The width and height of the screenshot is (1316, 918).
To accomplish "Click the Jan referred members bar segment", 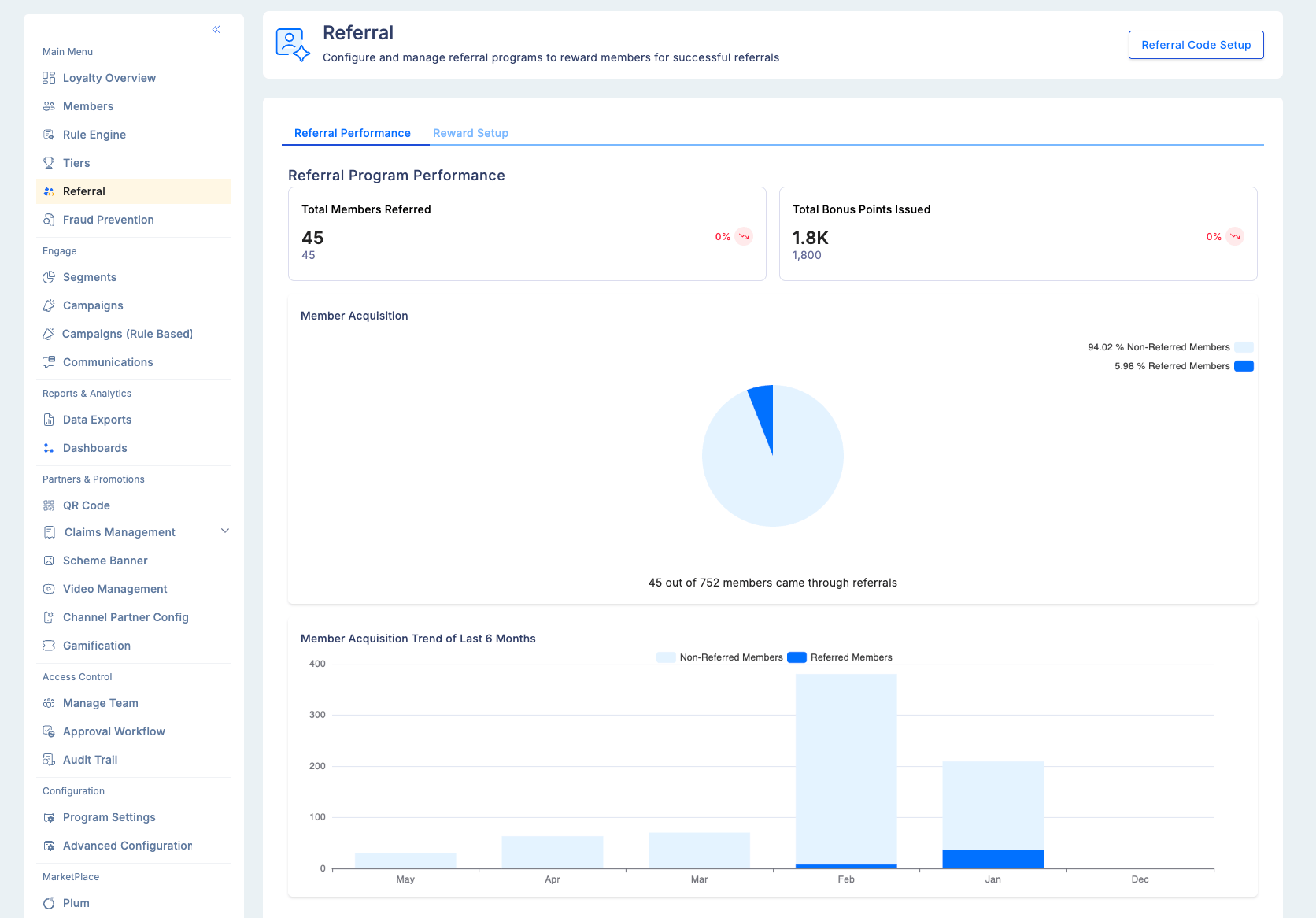I will pyautogui.click(x=993, y=859).
